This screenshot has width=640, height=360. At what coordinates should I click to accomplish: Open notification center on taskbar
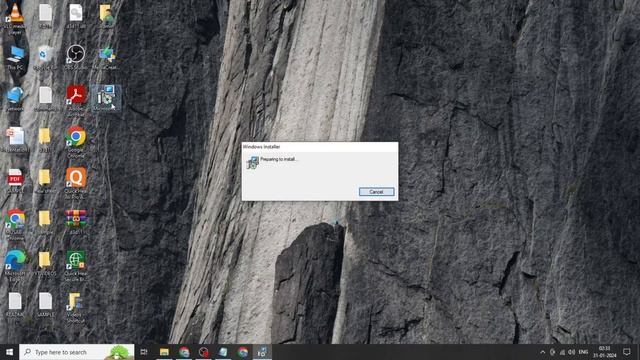tap(627, 352)
